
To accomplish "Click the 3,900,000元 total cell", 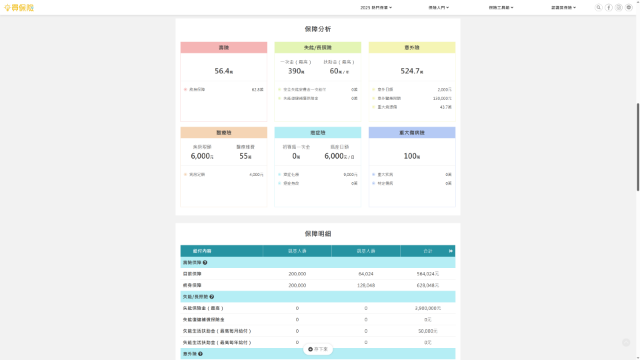I will point(427,308).
